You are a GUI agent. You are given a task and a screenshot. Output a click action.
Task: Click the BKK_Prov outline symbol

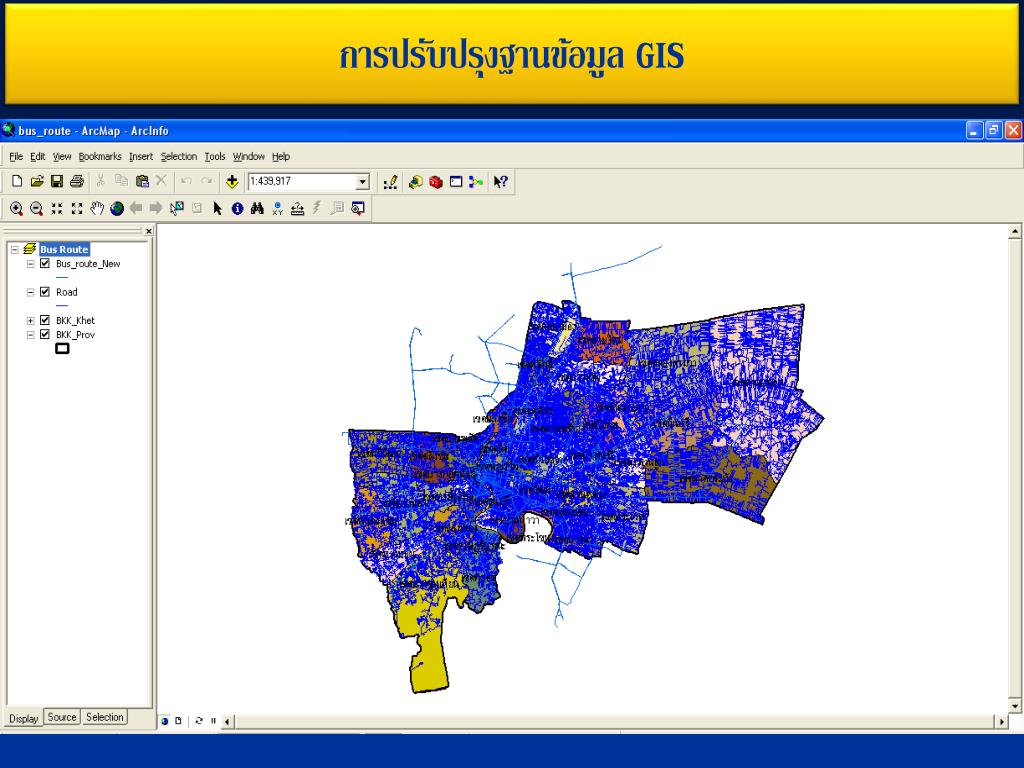[62, 349]
